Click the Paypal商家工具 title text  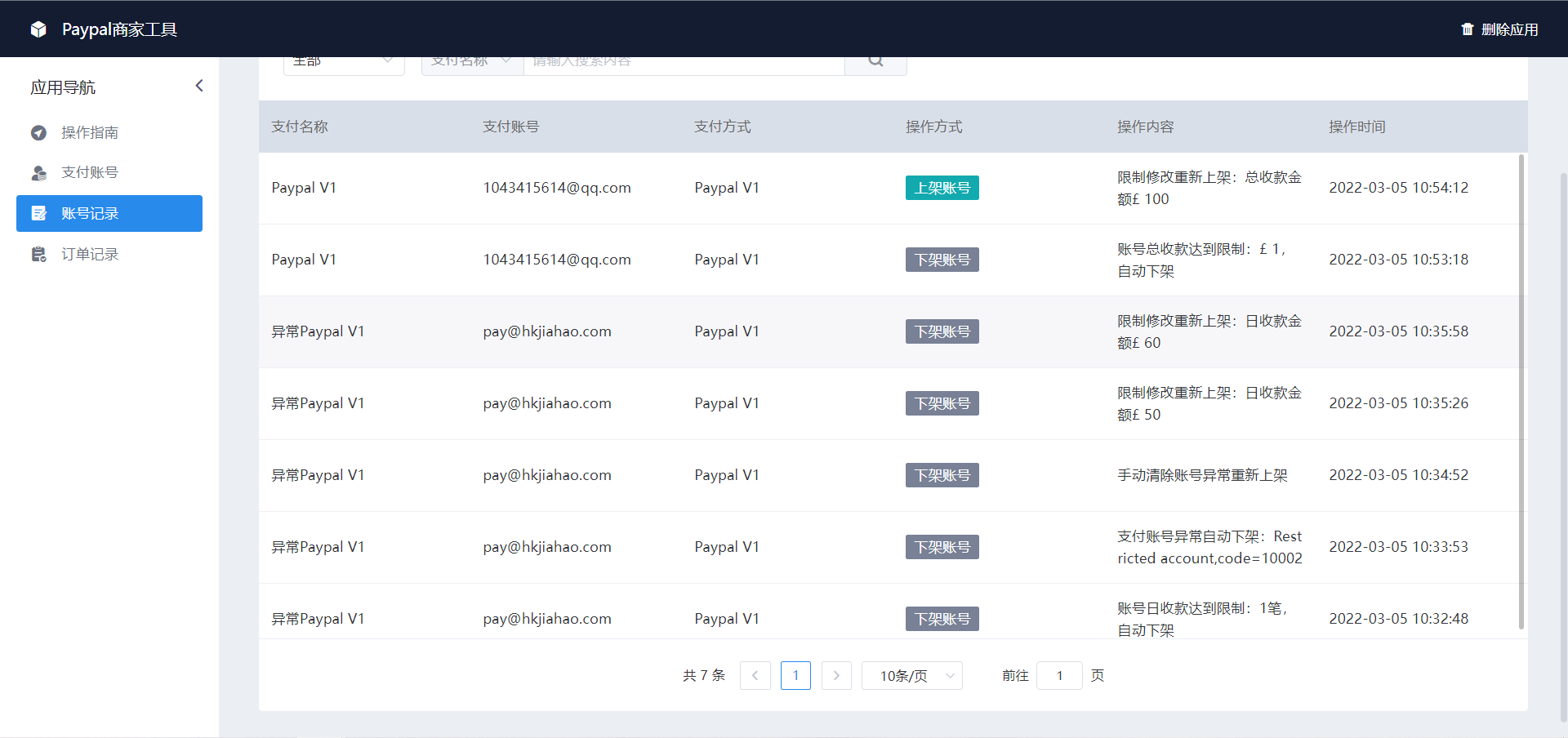pyautogui.click(x=119, y=29)
